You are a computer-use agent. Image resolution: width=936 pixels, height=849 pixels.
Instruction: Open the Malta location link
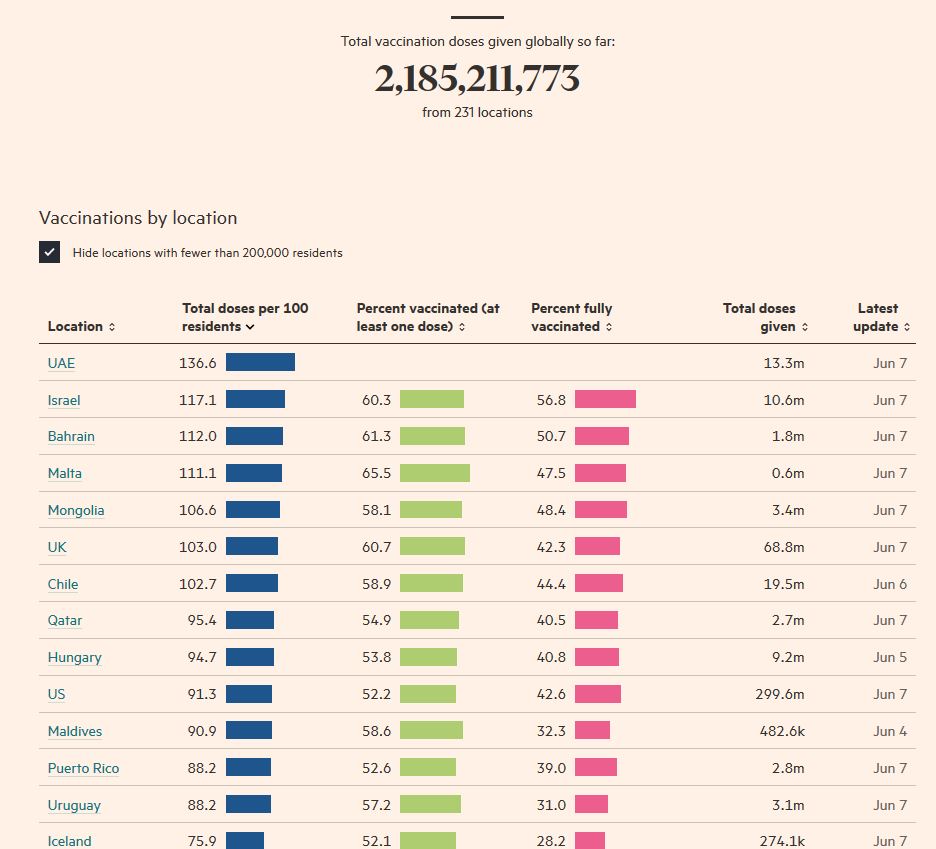(65, 473)
